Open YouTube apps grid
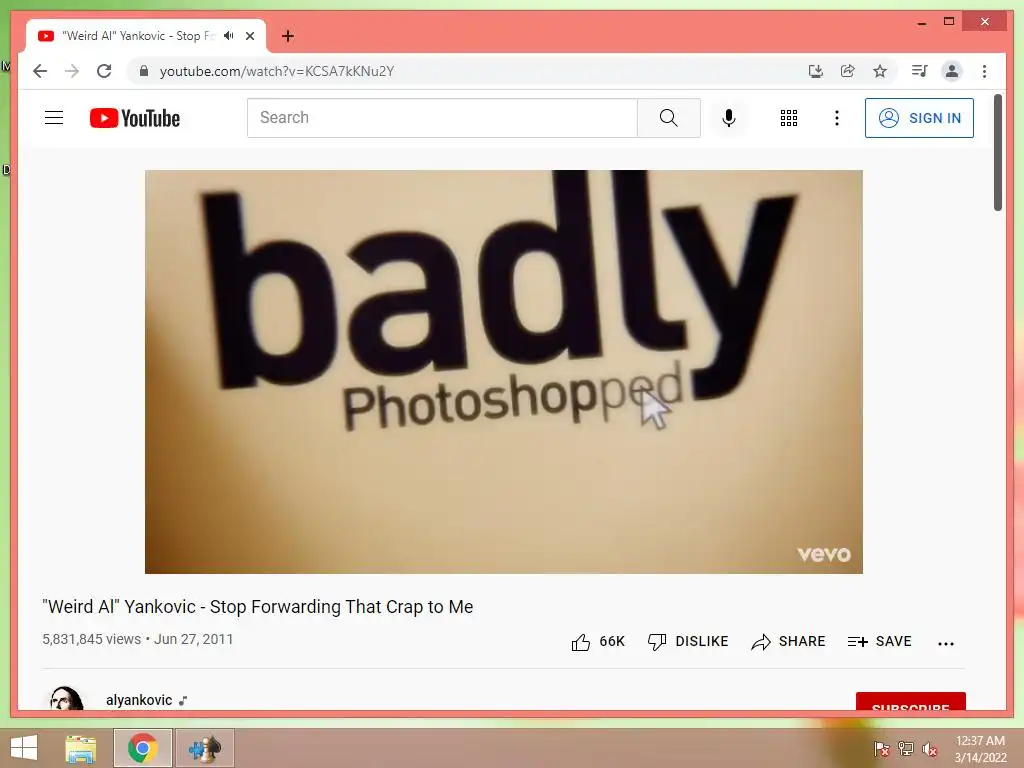This screenshot has height=768, width=1024. pos(789,118)
